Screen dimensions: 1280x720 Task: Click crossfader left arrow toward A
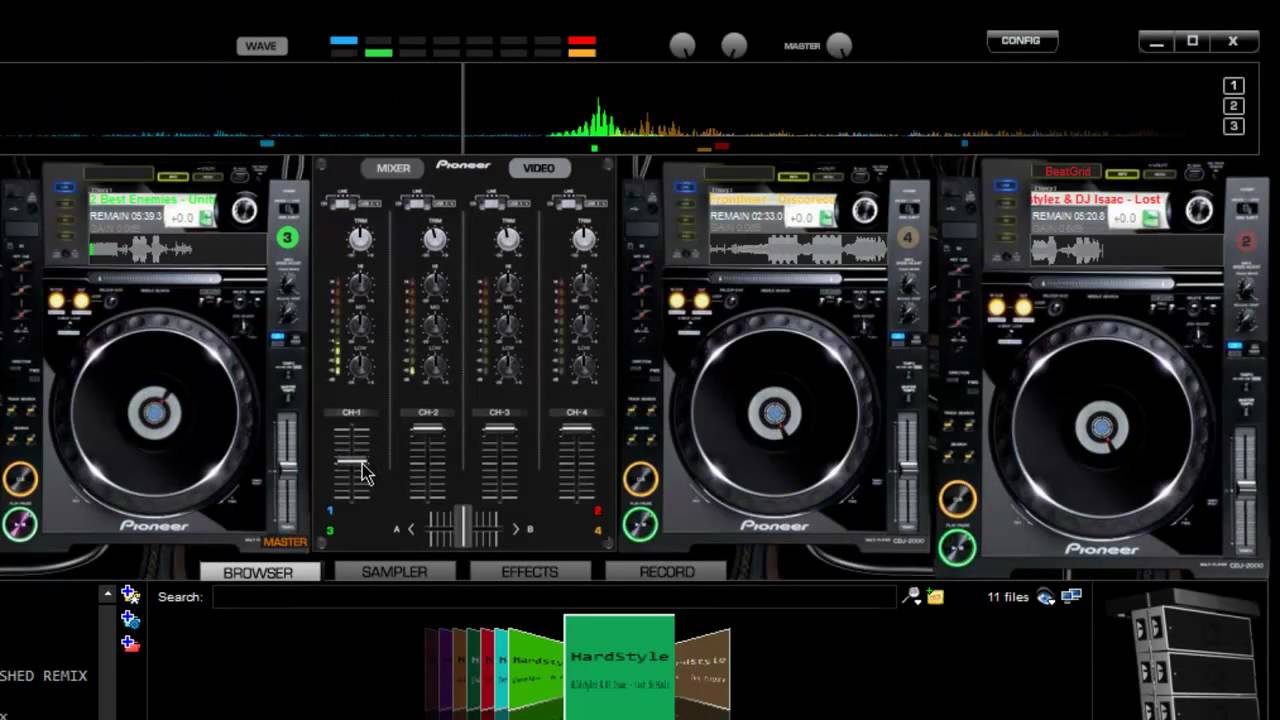click(x=411, y=529)
